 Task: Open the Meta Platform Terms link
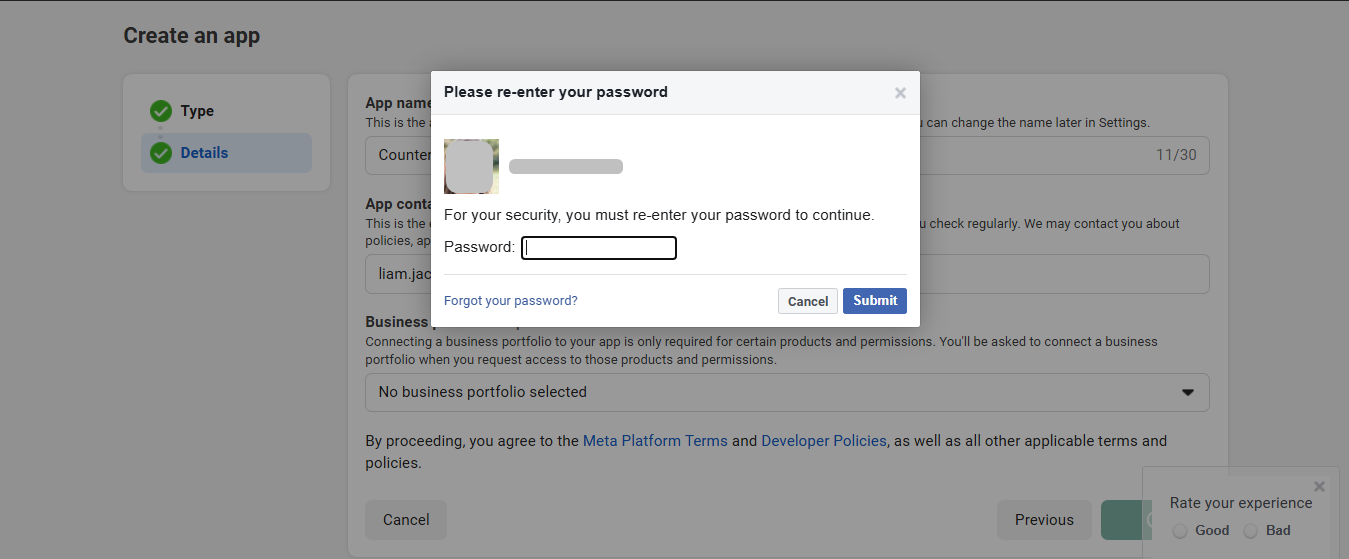click(x=655, y=441)
